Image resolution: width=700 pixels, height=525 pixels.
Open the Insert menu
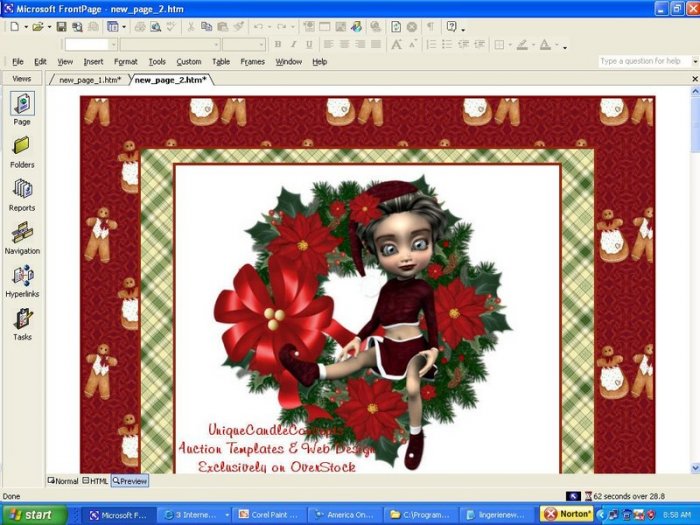(x=93, y=62)
